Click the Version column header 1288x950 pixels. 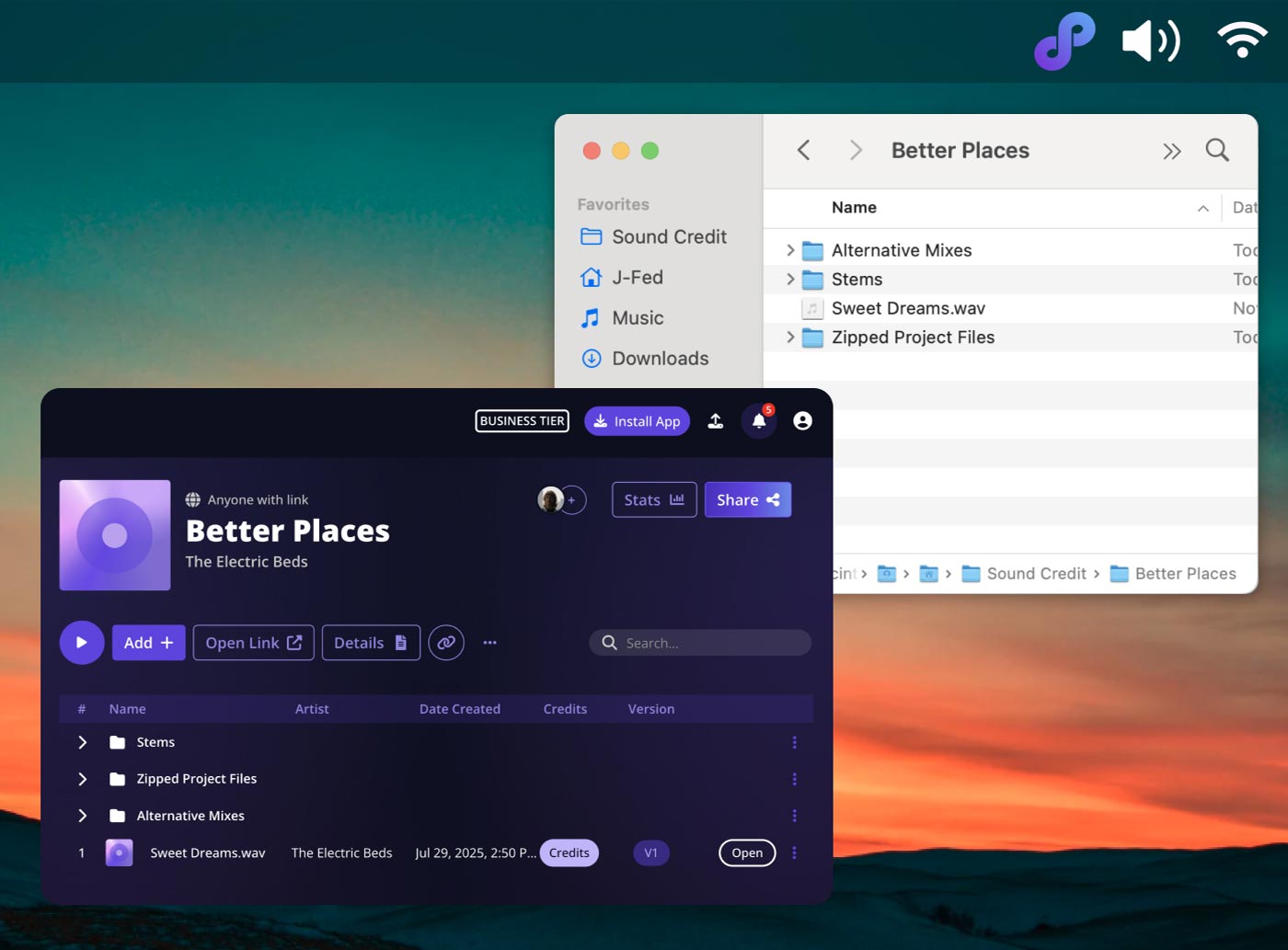click(651, 709)
